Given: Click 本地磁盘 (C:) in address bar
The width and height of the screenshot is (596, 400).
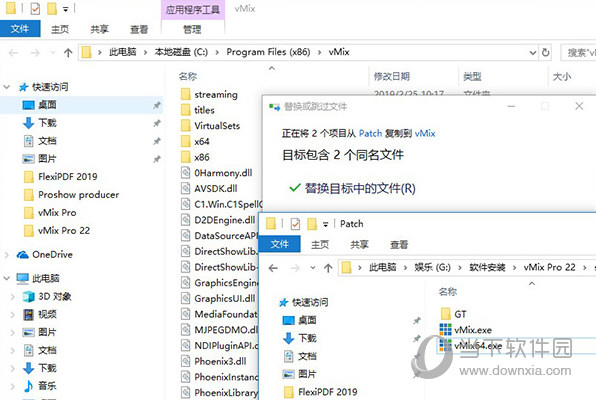Looking at the screenshot, I should (181, 52).
